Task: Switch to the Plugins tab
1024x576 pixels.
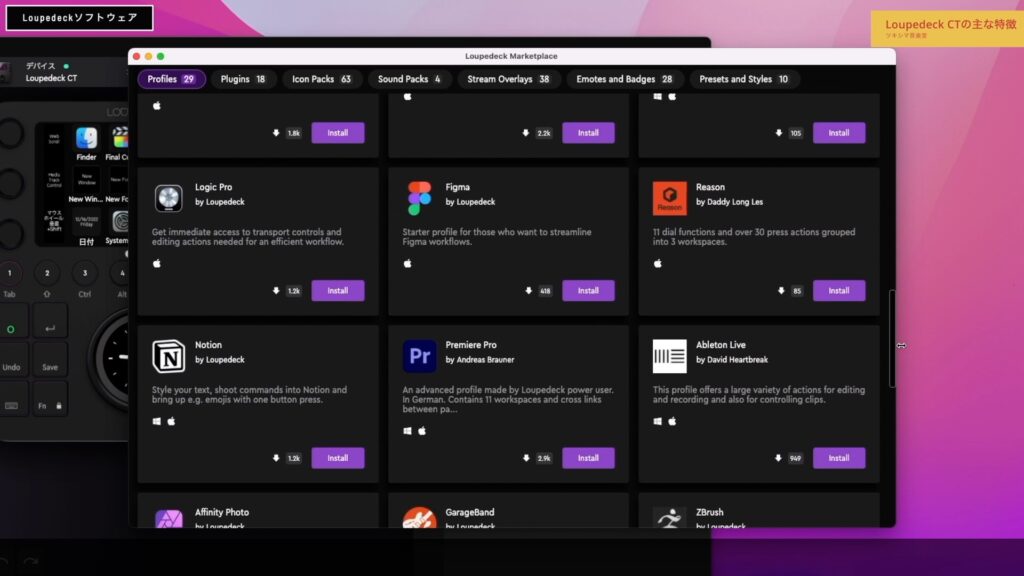Action: point(243,79)
